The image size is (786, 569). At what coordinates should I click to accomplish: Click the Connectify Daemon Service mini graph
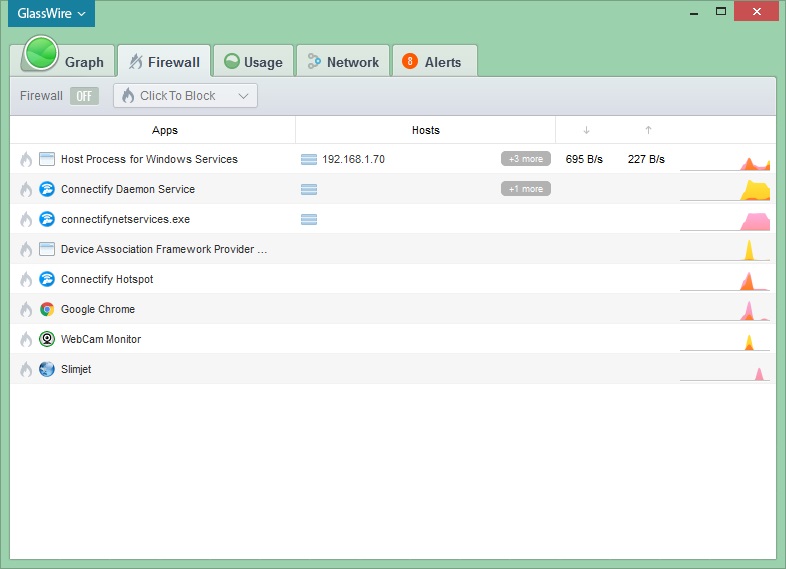725,191
